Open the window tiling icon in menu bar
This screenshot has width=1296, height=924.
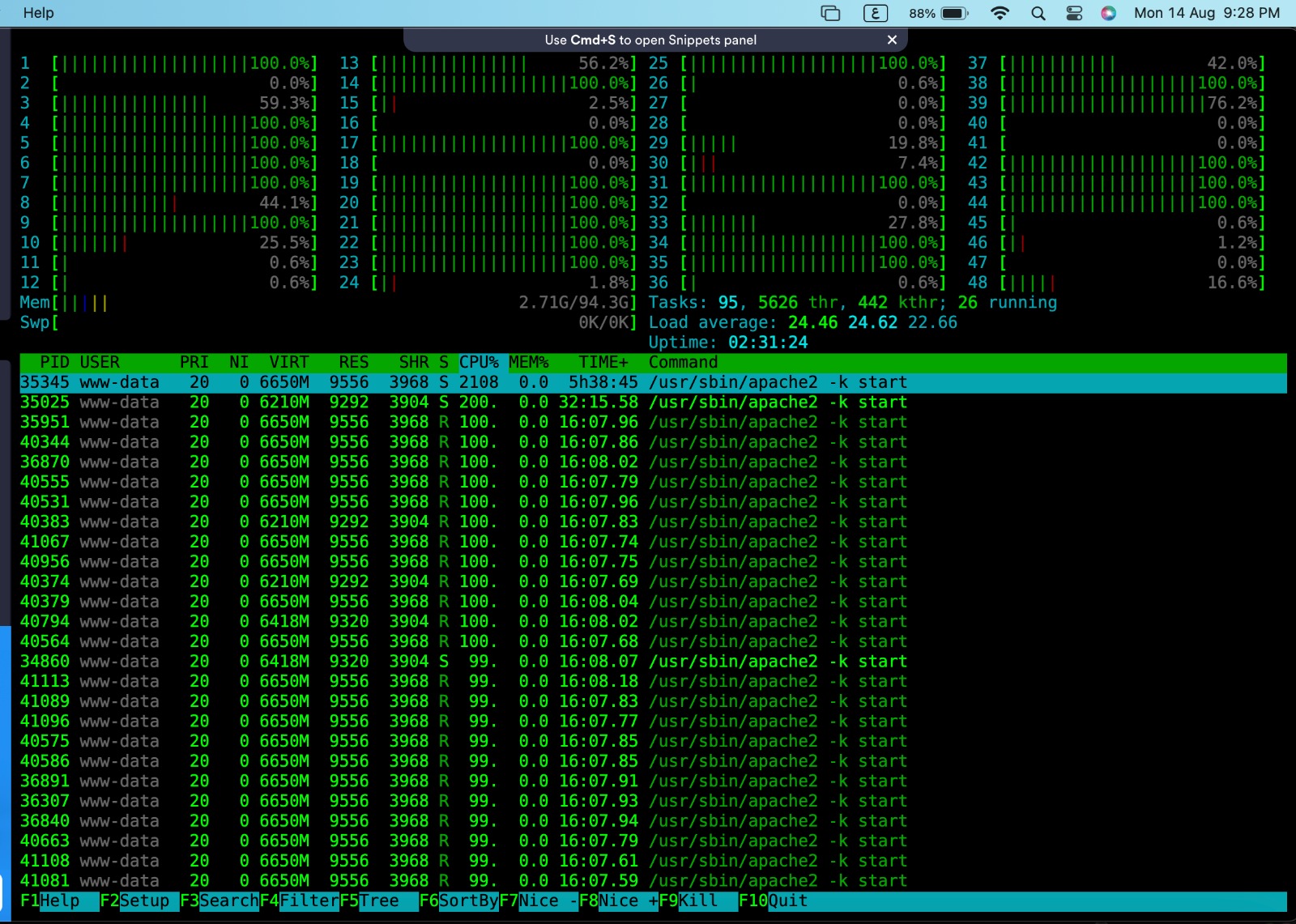tap(830, 13)
